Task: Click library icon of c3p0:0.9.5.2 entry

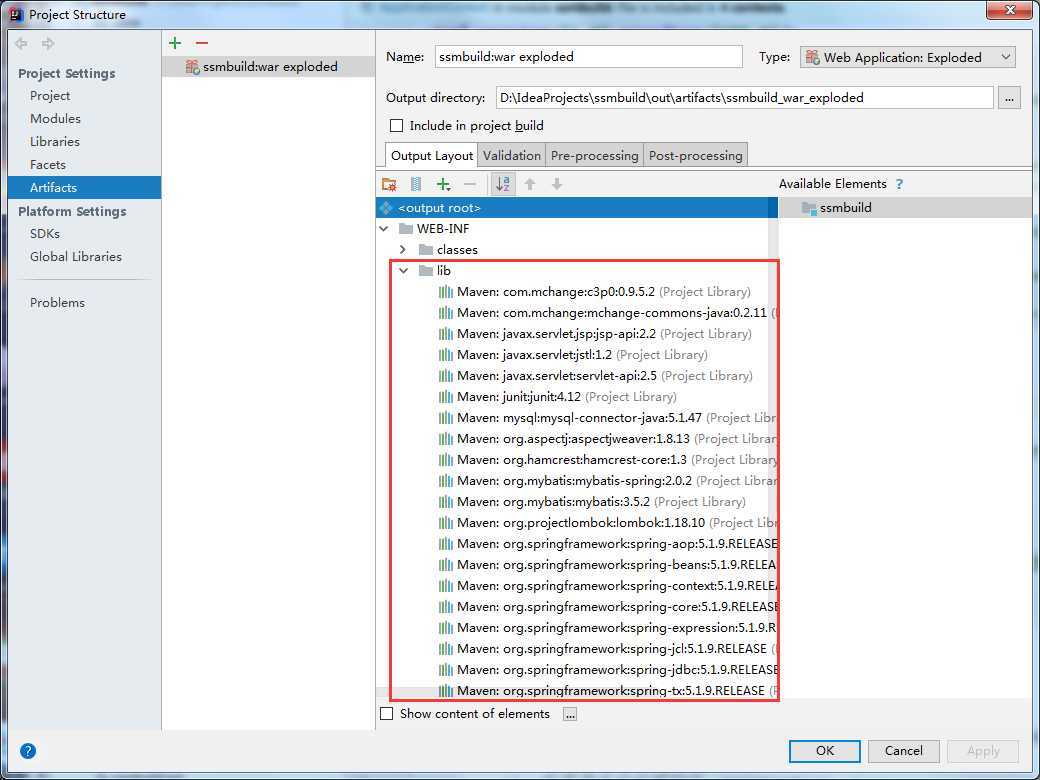Action: tap(446, 292)
